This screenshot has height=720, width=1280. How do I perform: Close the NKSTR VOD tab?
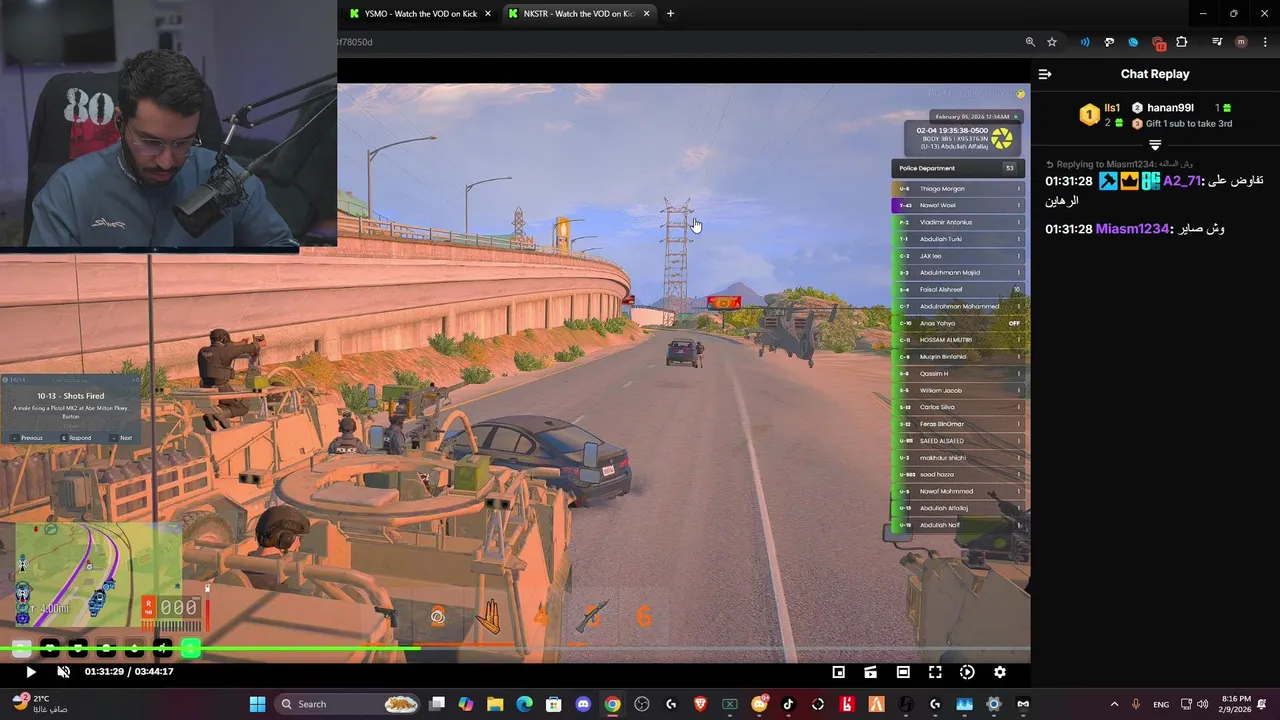click(647, 13)
